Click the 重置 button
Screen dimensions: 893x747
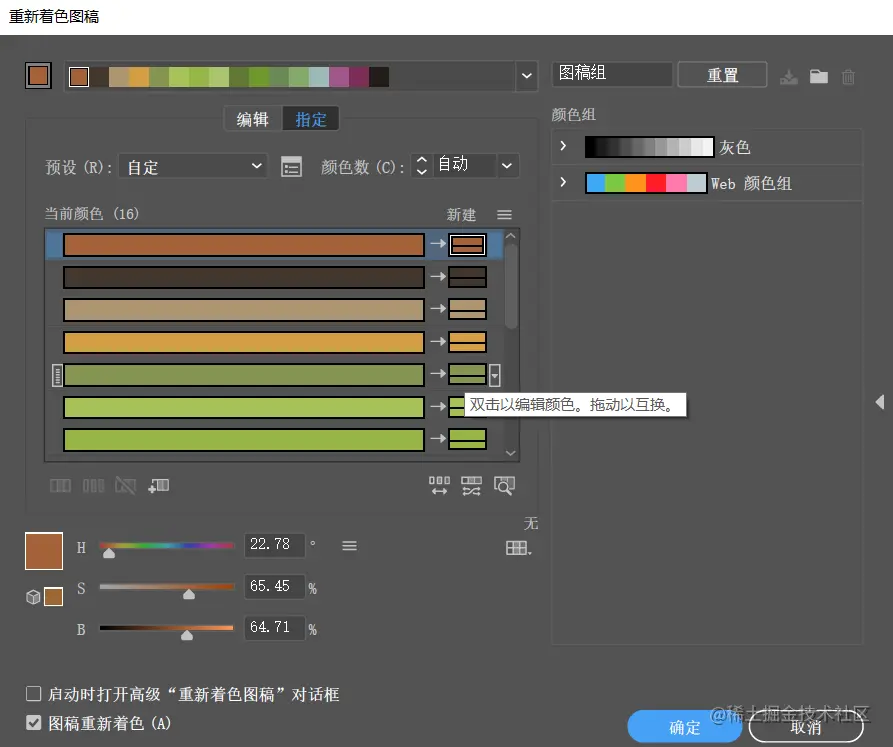click(x=722, y=75)
